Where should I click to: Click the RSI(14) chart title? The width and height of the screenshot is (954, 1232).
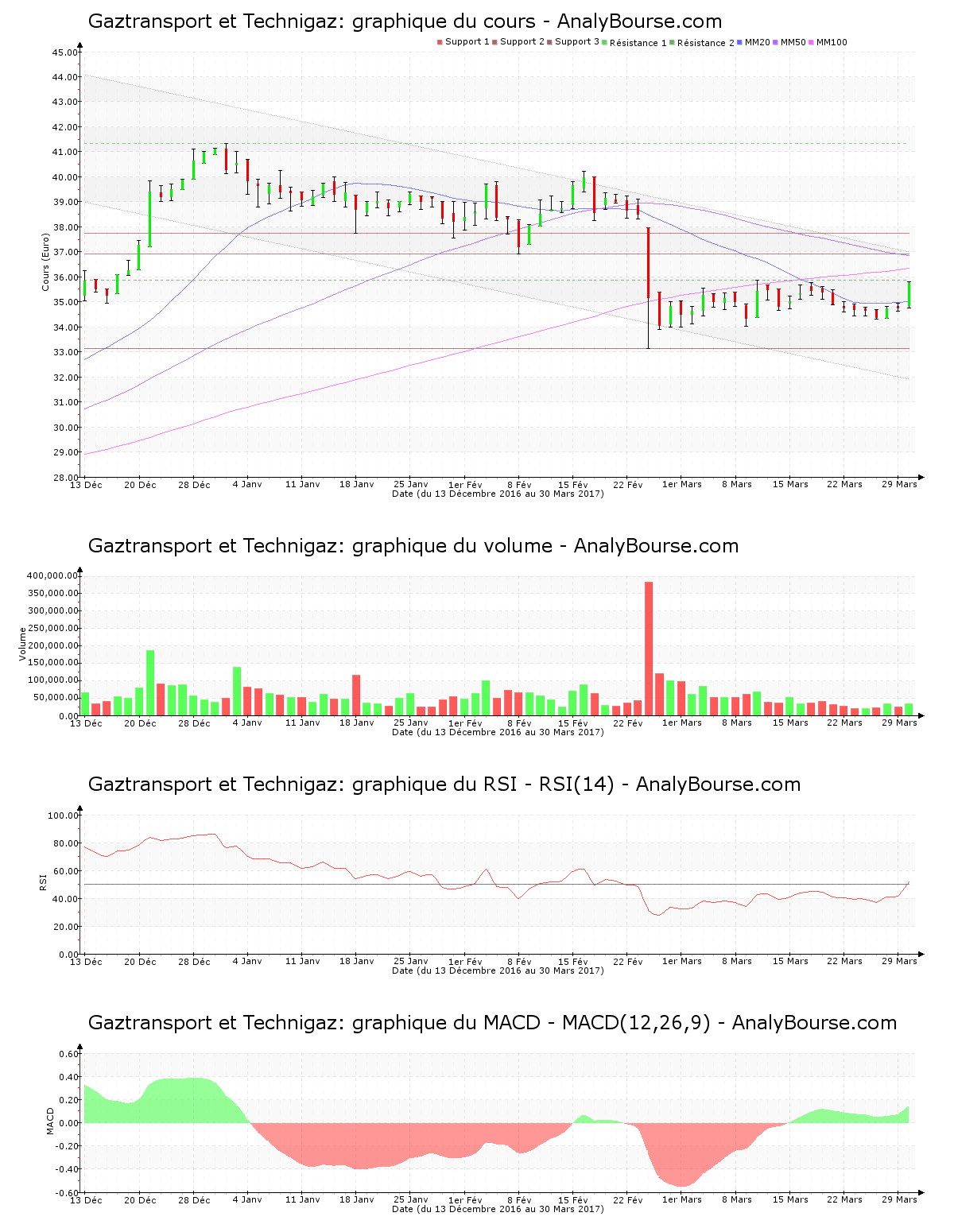pyautogui.click(x=444, y=785)
